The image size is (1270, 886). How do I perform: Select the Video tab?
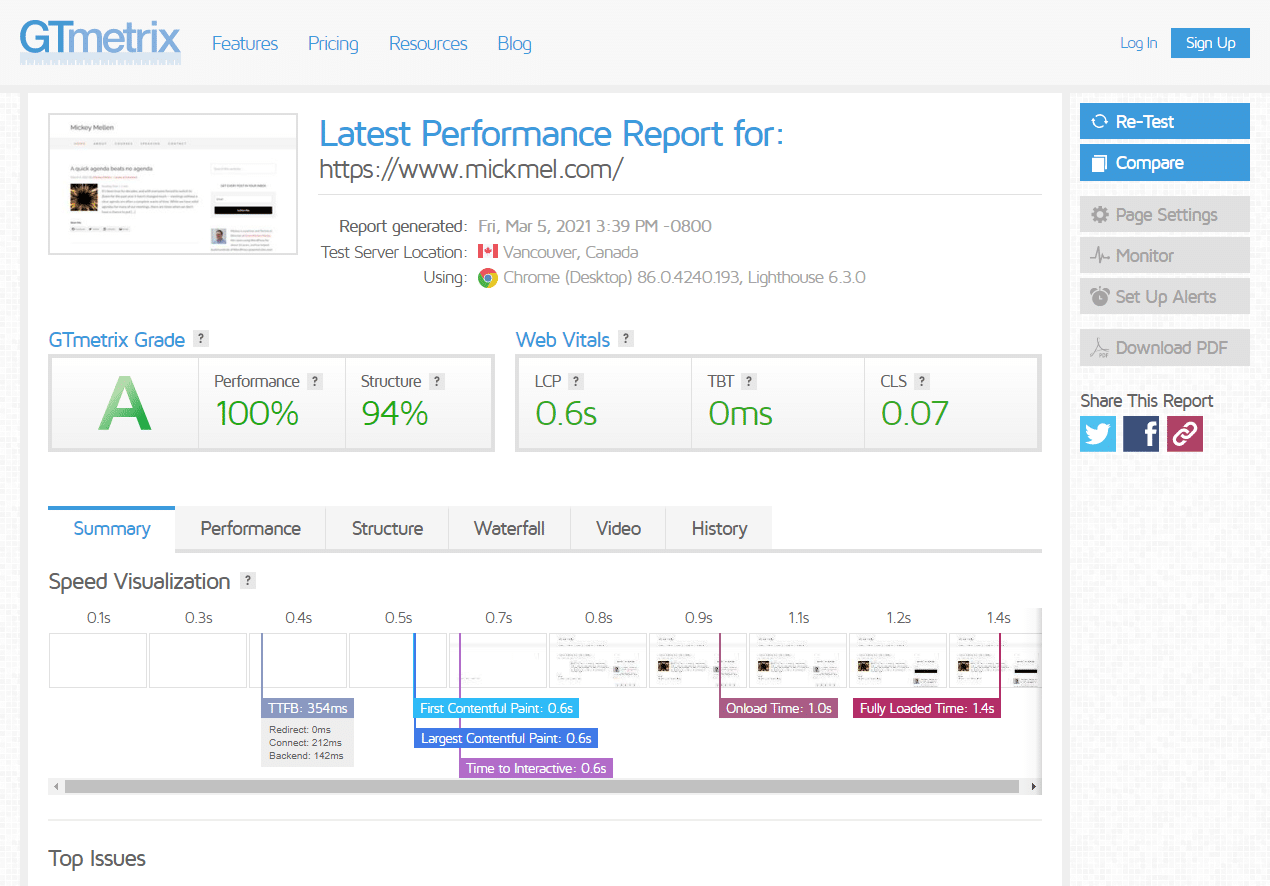click(x=618, y=528)
